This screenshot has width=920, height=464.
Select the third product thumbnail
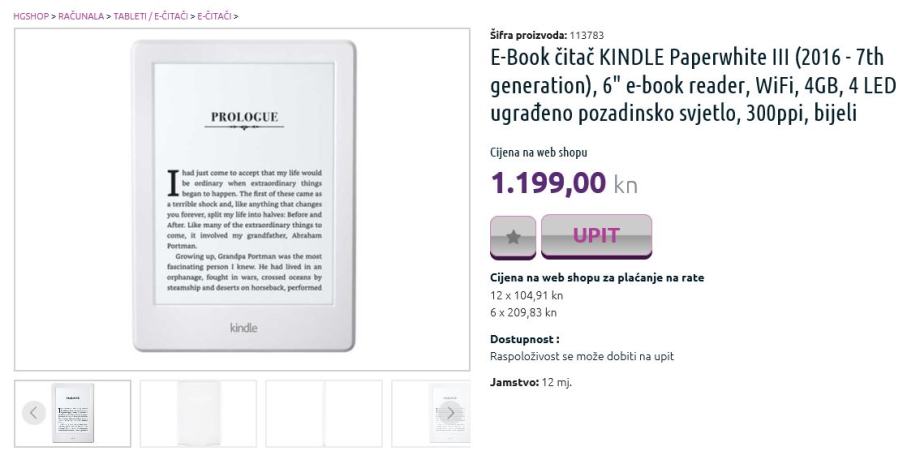coord(324,414)
